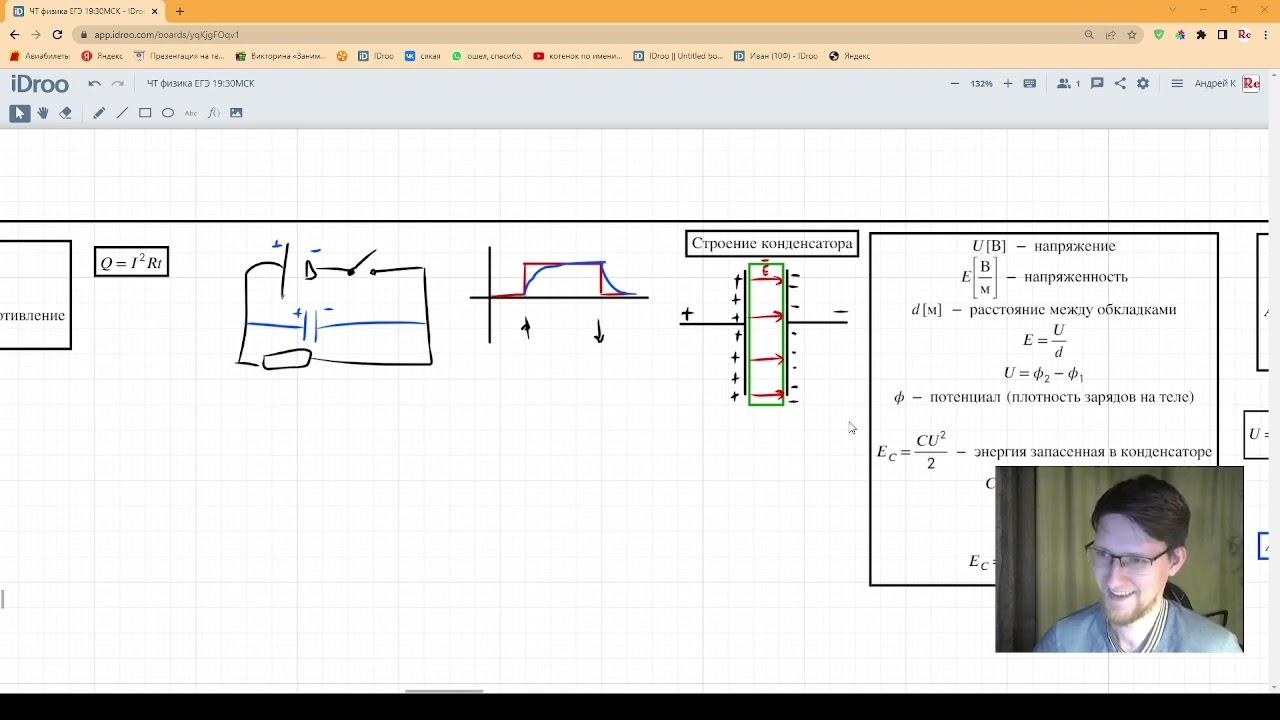
Task: Activate the hand pan tool
Action: [x=43, y=113]
